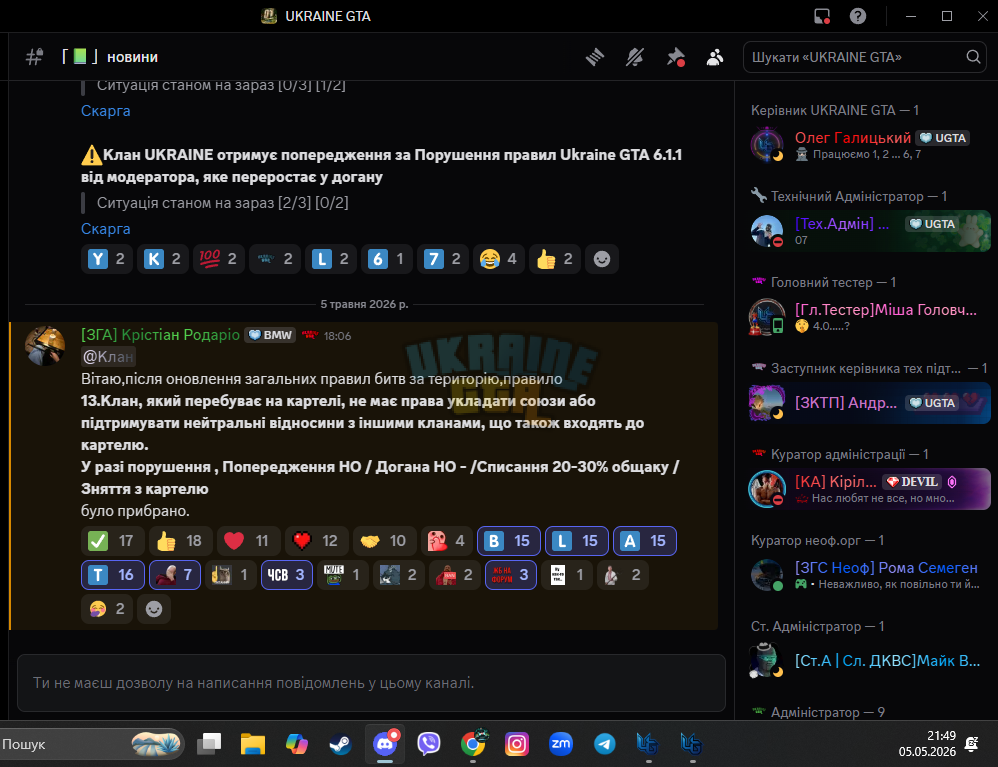This screenshot has height=767, width=998.
Task: Open member [Ст.А | Сл. ДКВС]Майк
Action: point(869,660)
